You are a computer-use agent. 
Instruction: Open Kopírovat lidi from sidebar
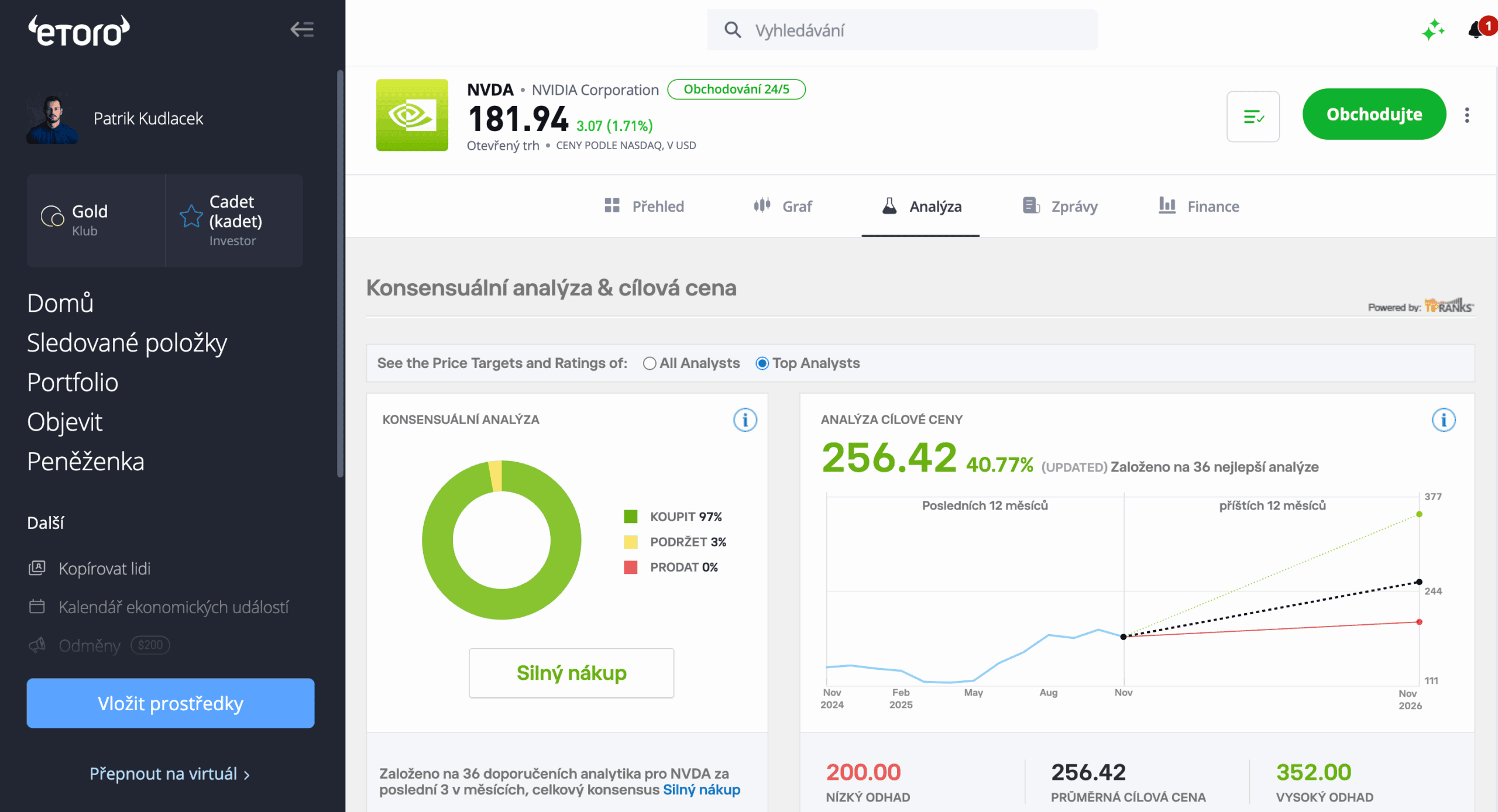pyautogui.click(x=104, y=569)
